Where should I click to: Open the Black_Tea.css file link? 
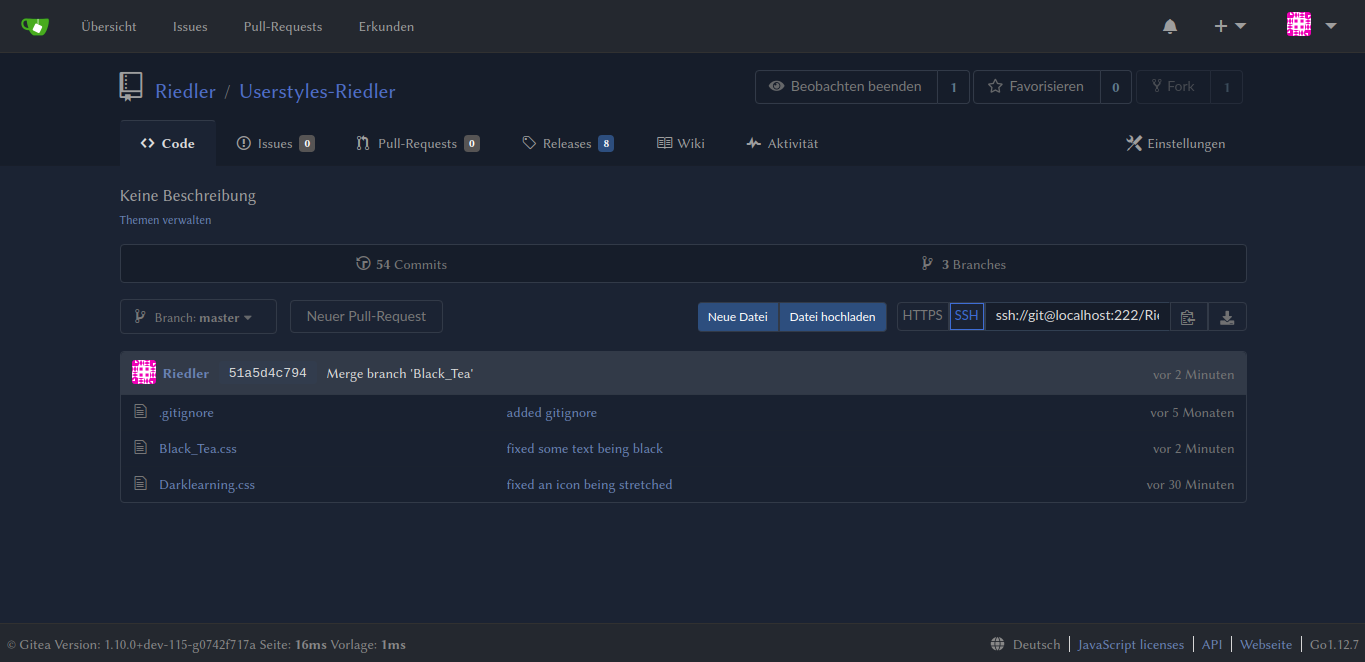point(198,449)
